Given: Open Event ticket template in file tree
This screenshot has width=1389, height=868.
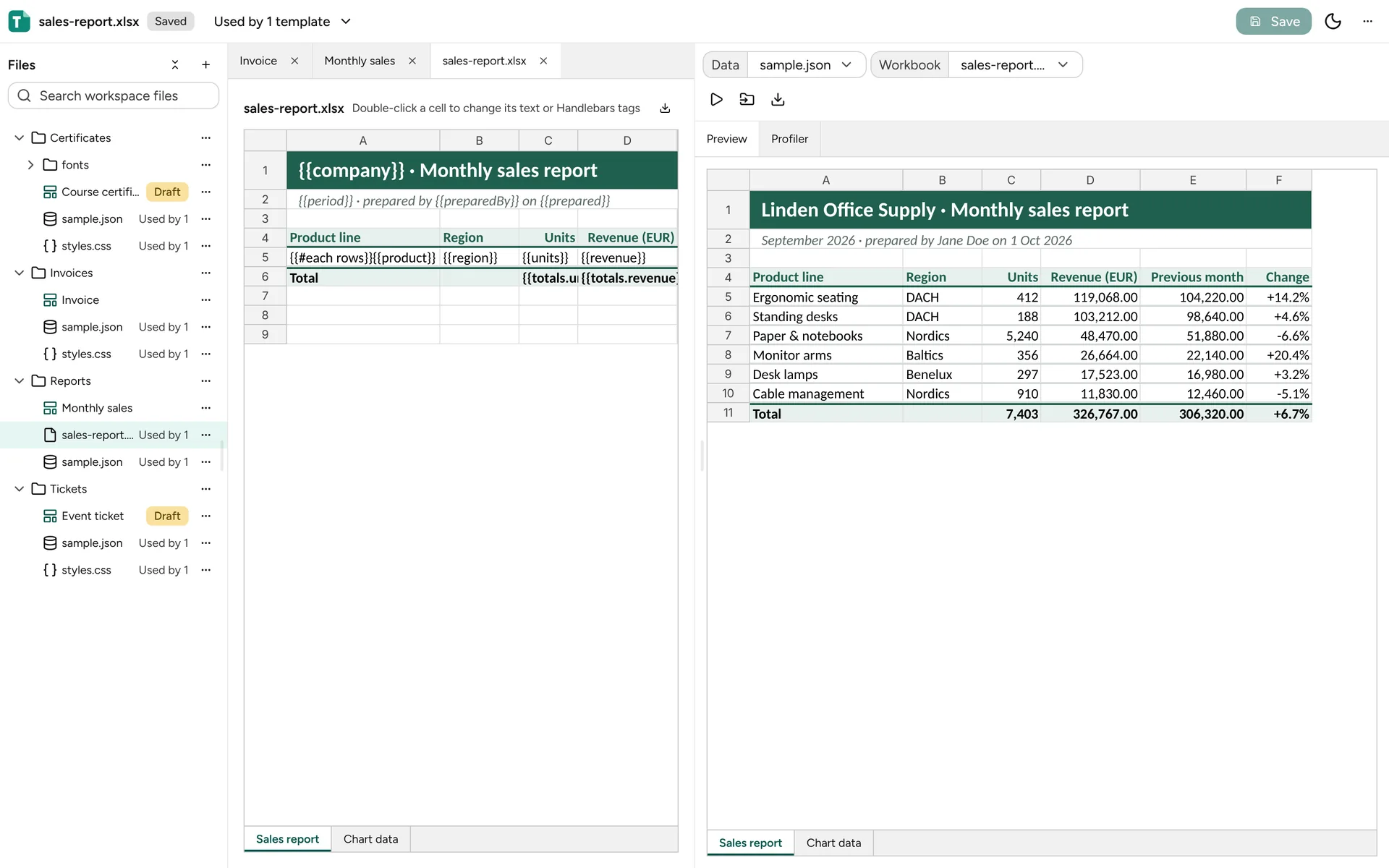Looking at the screenshot, I should click(x=93, y=516).
